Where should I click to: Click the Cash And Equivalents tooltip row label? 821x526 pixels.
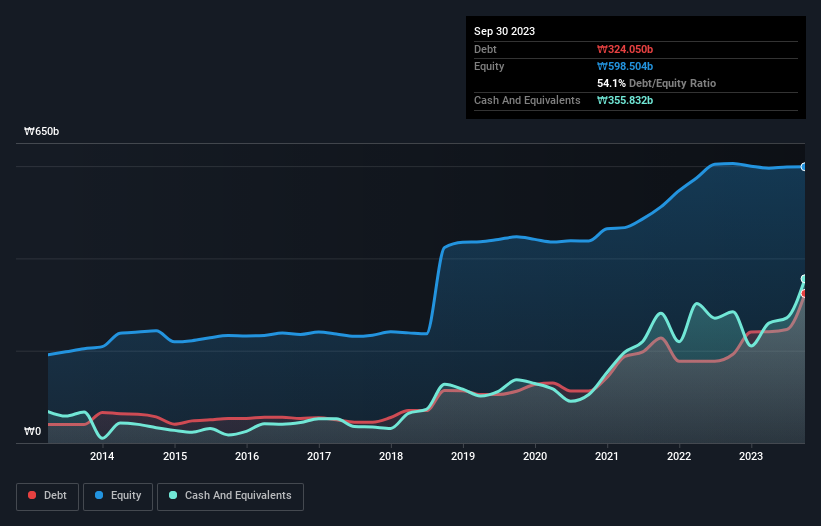pyautogui.click(x=527, y=100)
